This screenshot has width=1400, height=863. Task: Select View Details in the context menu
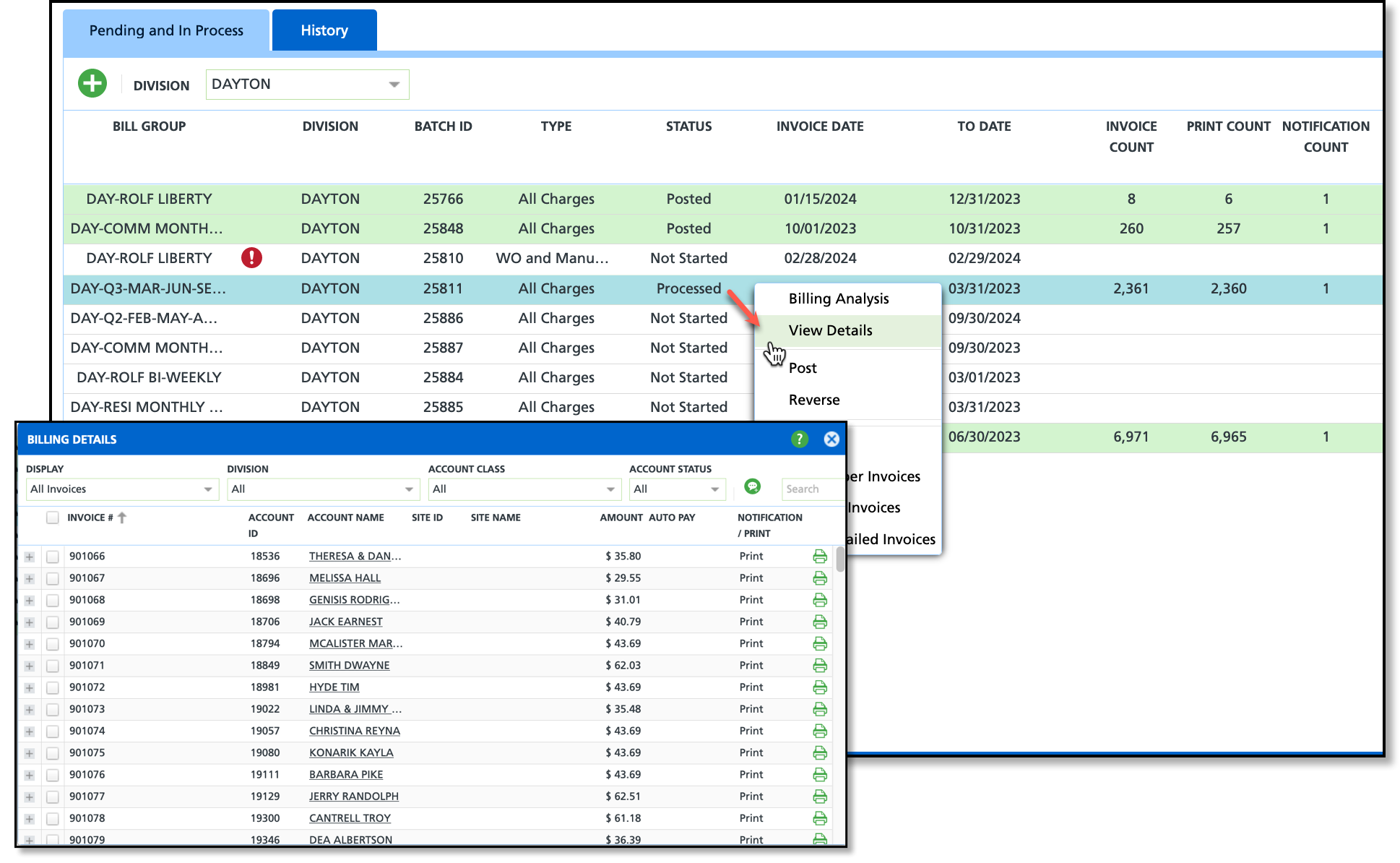pos(830,330)
